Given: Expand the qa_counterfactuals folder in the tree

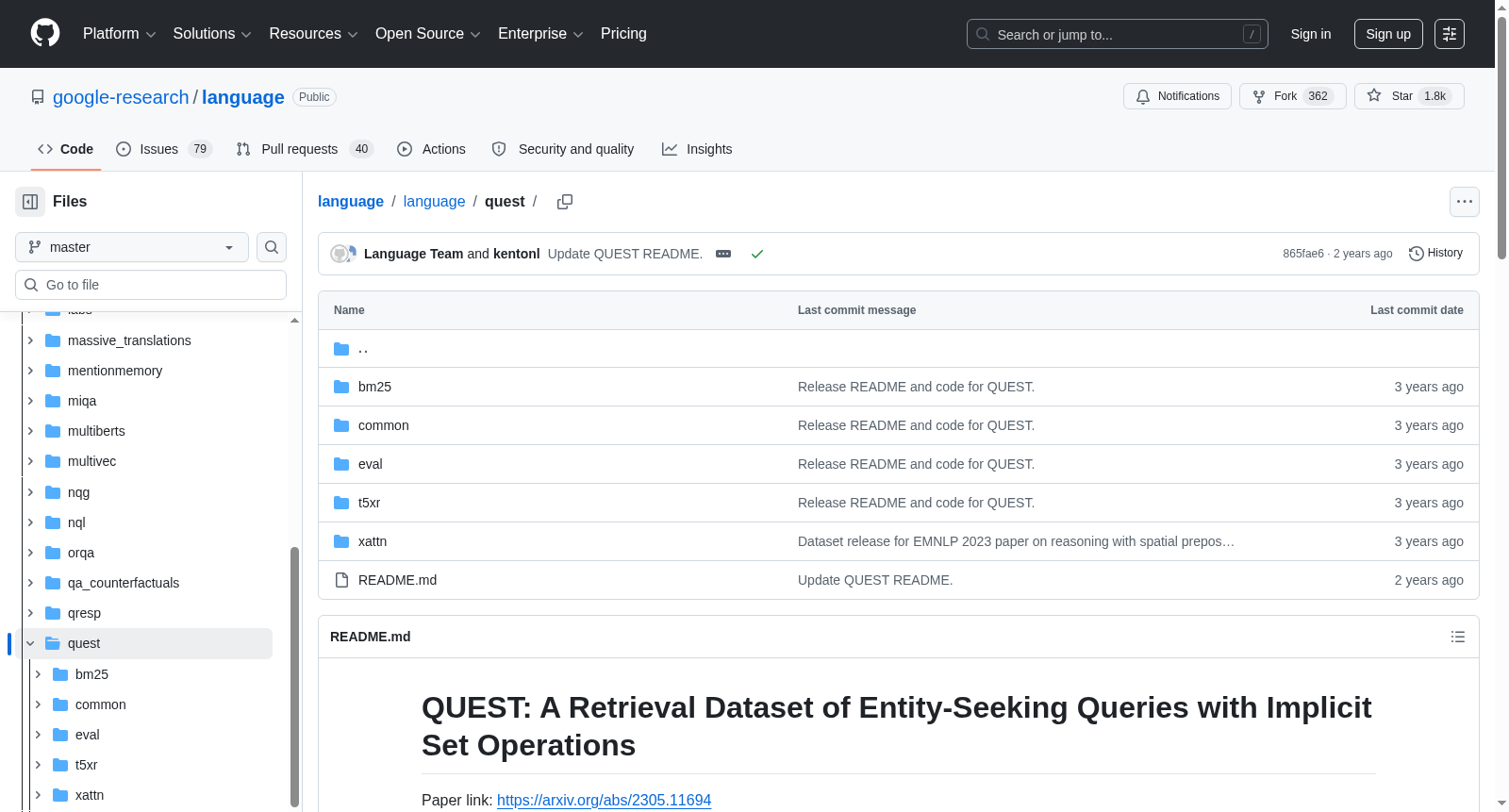Looking at the screenshot, I should pyautogui.click(x=30, y=583).
